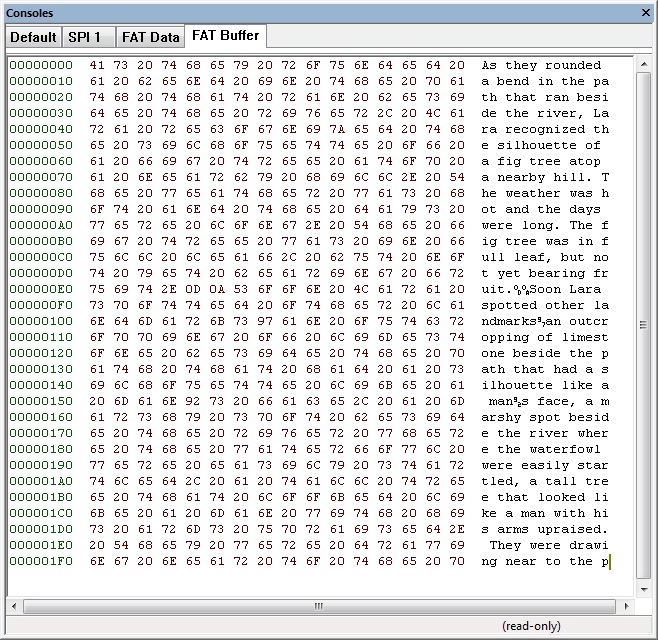Viewport: 658px width, 640px height.
Task: Click address 000000A0 row label
Action: (x=41, y=225)
